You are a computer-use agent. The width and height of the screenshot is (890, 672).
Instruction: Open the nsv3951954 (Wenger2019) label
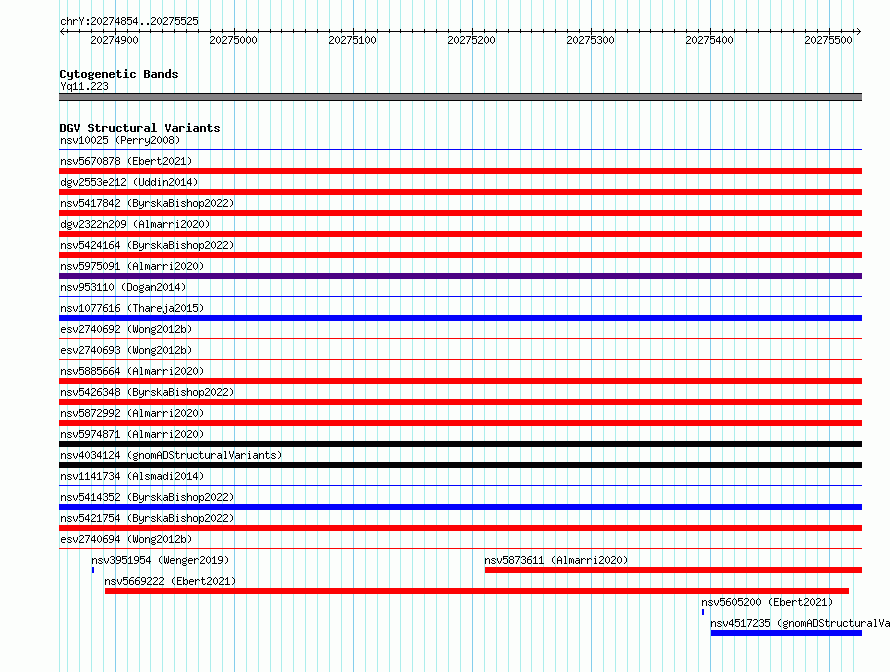[x=160, y=560]
